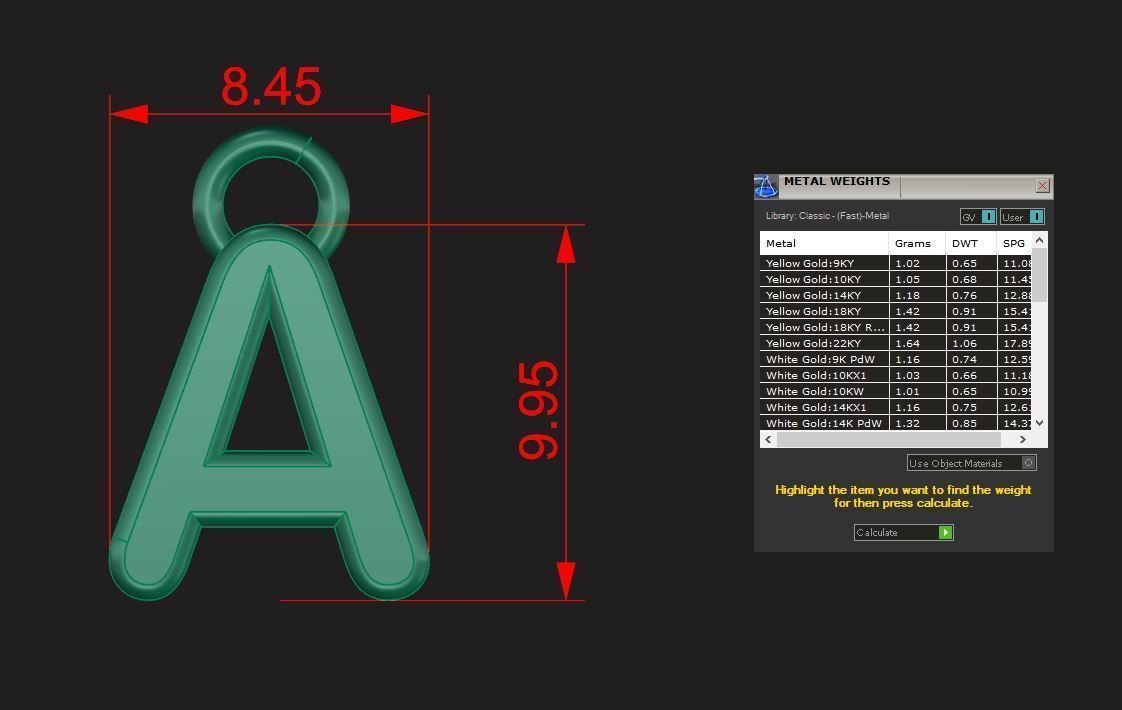This screenshot has width=1122, height=710.
Task: Select the Yellow Gold:18KY row
Action: [895, 311]
